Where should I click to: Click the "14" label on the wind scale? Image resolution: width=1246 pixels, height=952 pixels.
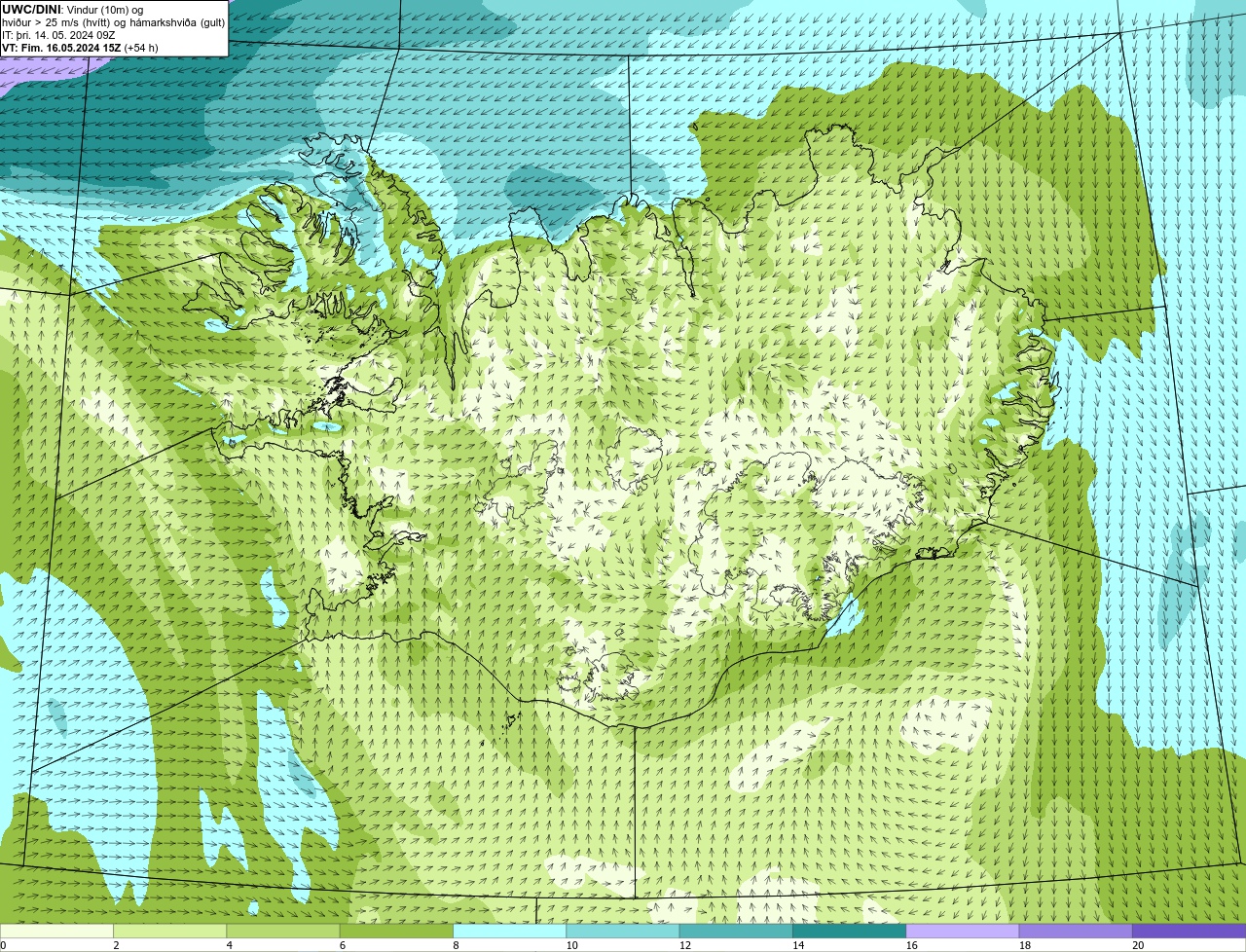[x=798, y=945]
